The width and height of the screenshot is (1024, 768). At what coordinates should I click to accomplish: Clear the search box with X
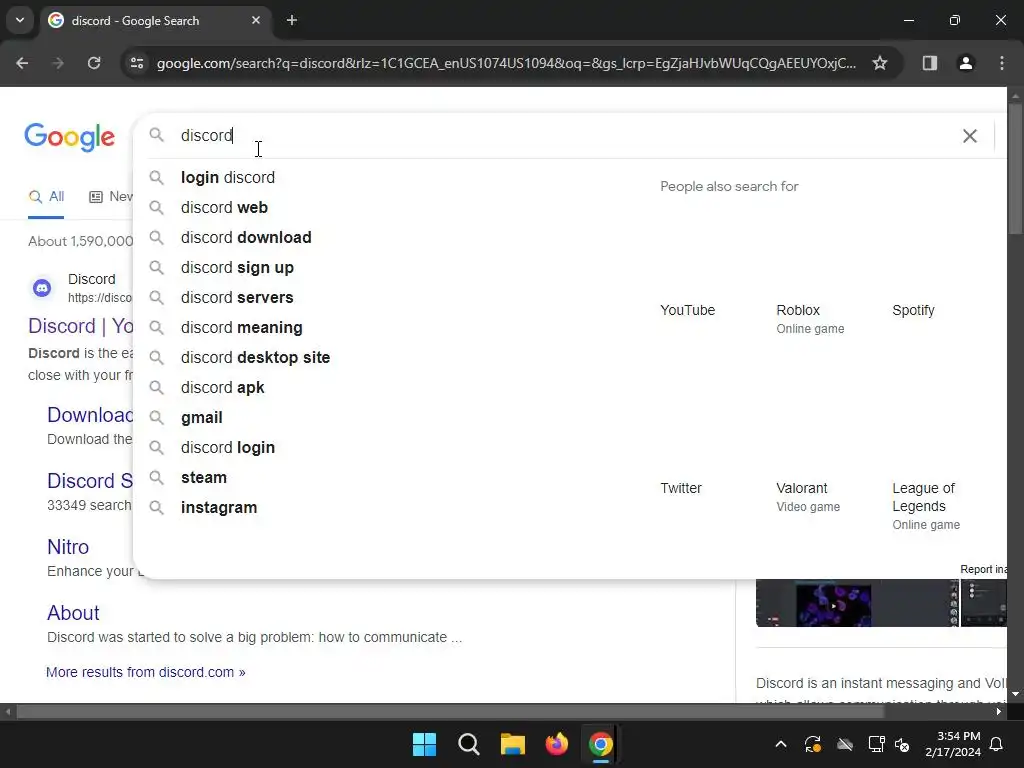(970, 136)
